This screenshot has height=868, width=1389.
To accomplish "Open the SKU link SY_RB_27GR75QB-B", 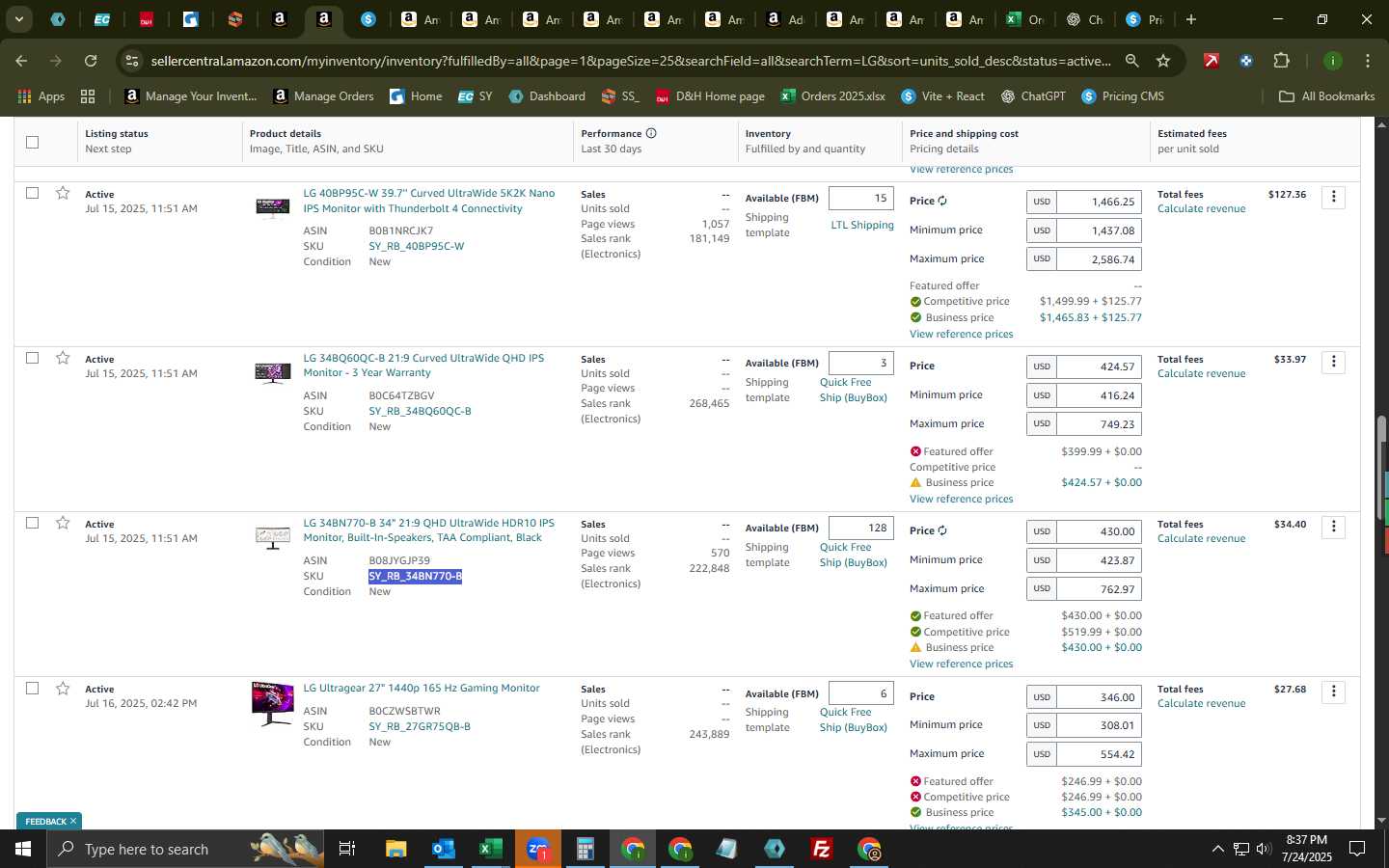I will click(x=420, y=726).
